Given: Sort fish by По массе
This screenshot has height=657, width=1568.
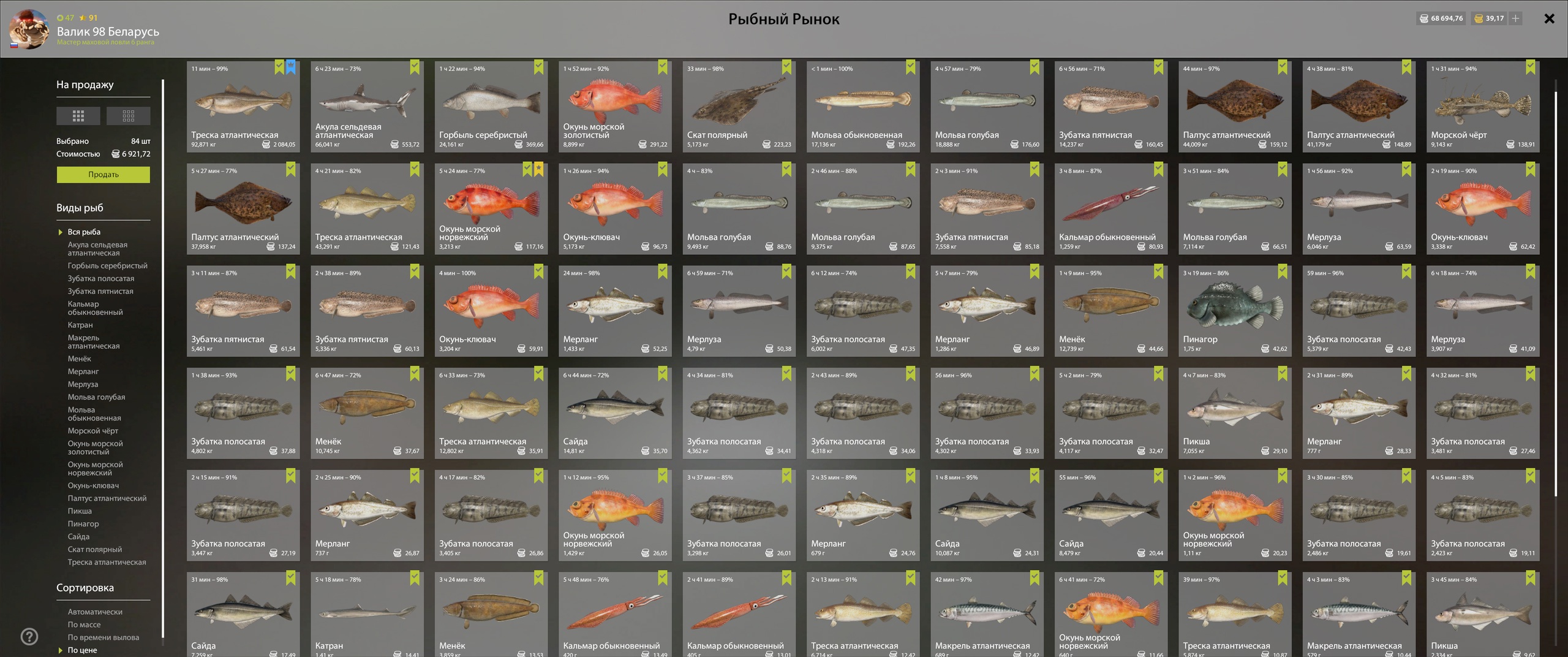Looking at the screenshot, I should click(x=84, y=625).
